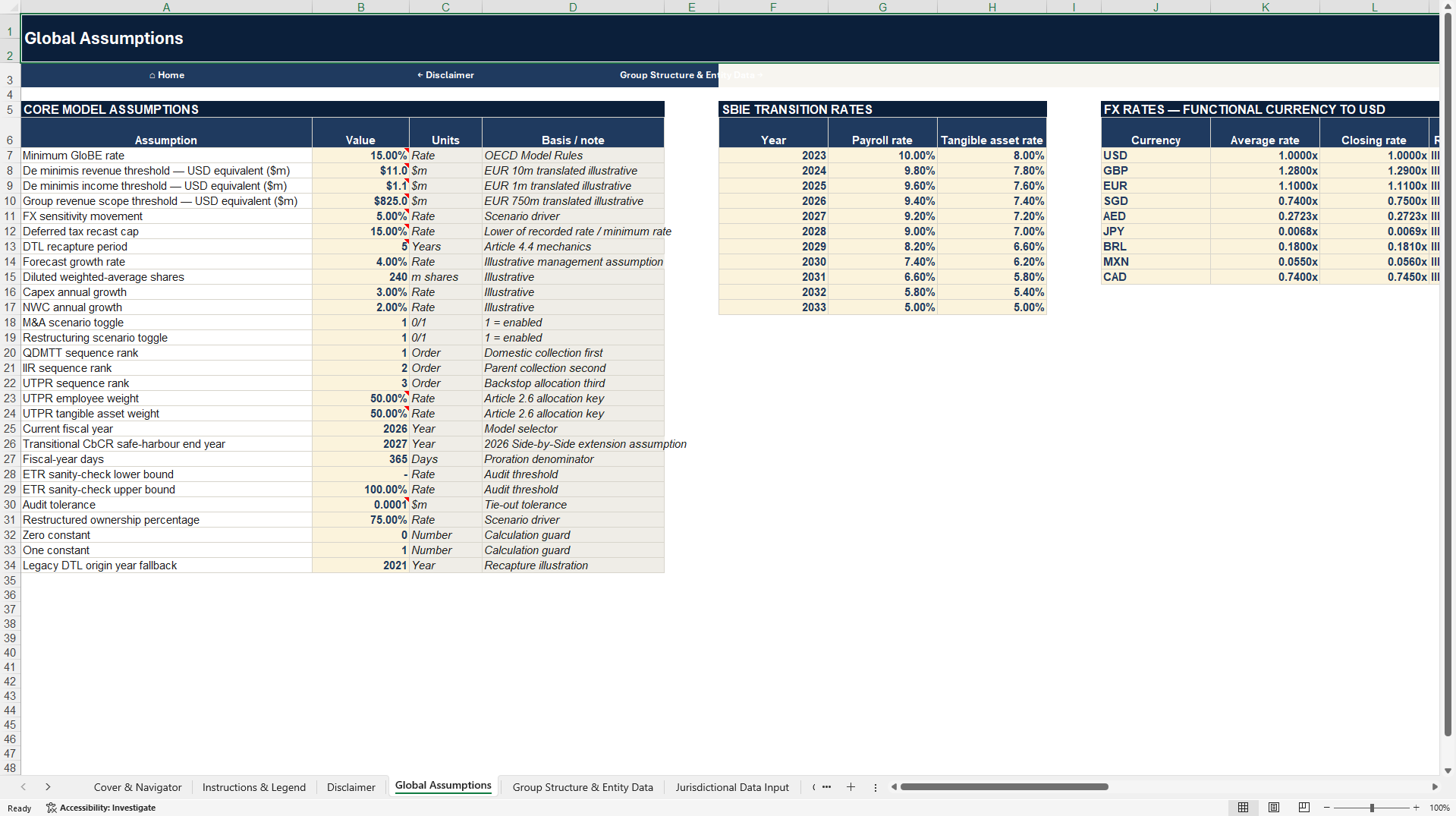This screenshot has height=816, width=1456.
Task: Click the vertical scrollbar thumb
Action: (x=1448, y=373)
